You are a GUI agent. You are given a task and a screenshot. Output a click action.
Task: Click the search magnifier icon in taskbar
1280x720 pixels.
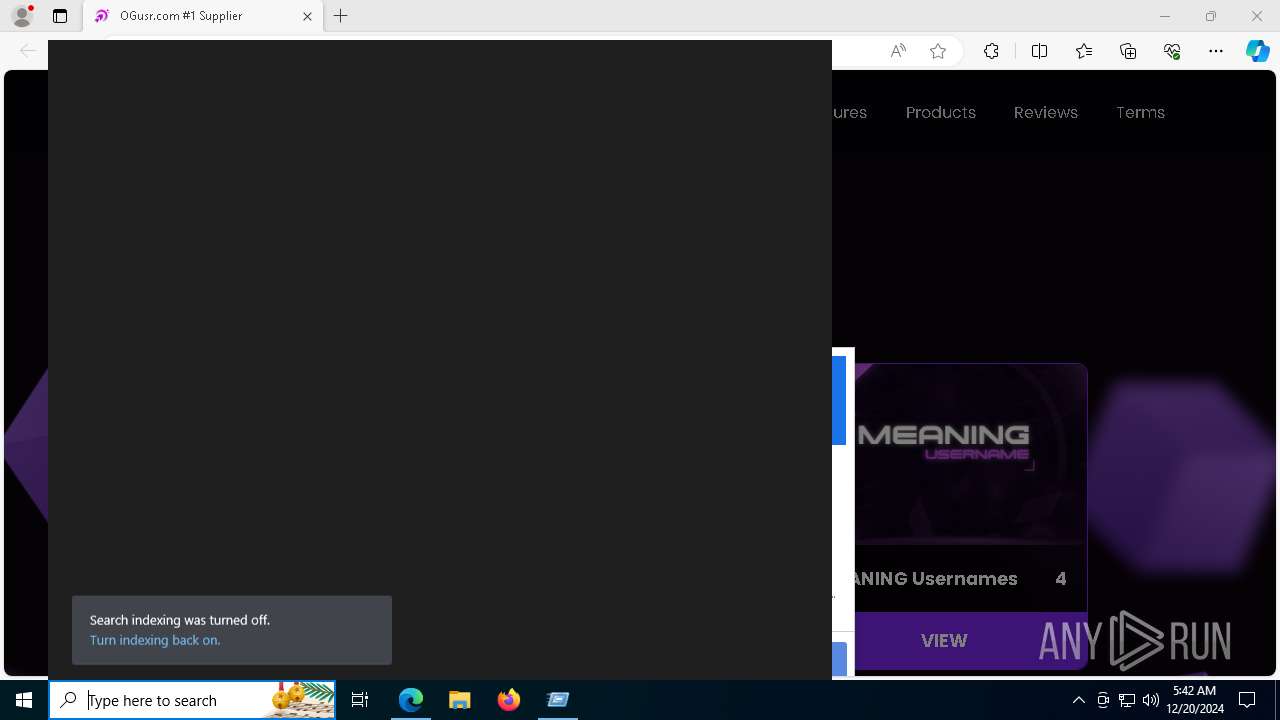(68, 700)
